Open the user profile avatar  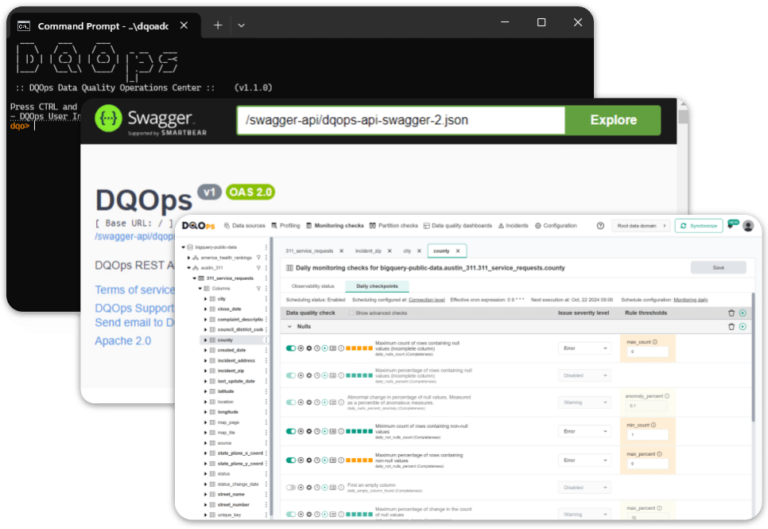click(748, 226)
